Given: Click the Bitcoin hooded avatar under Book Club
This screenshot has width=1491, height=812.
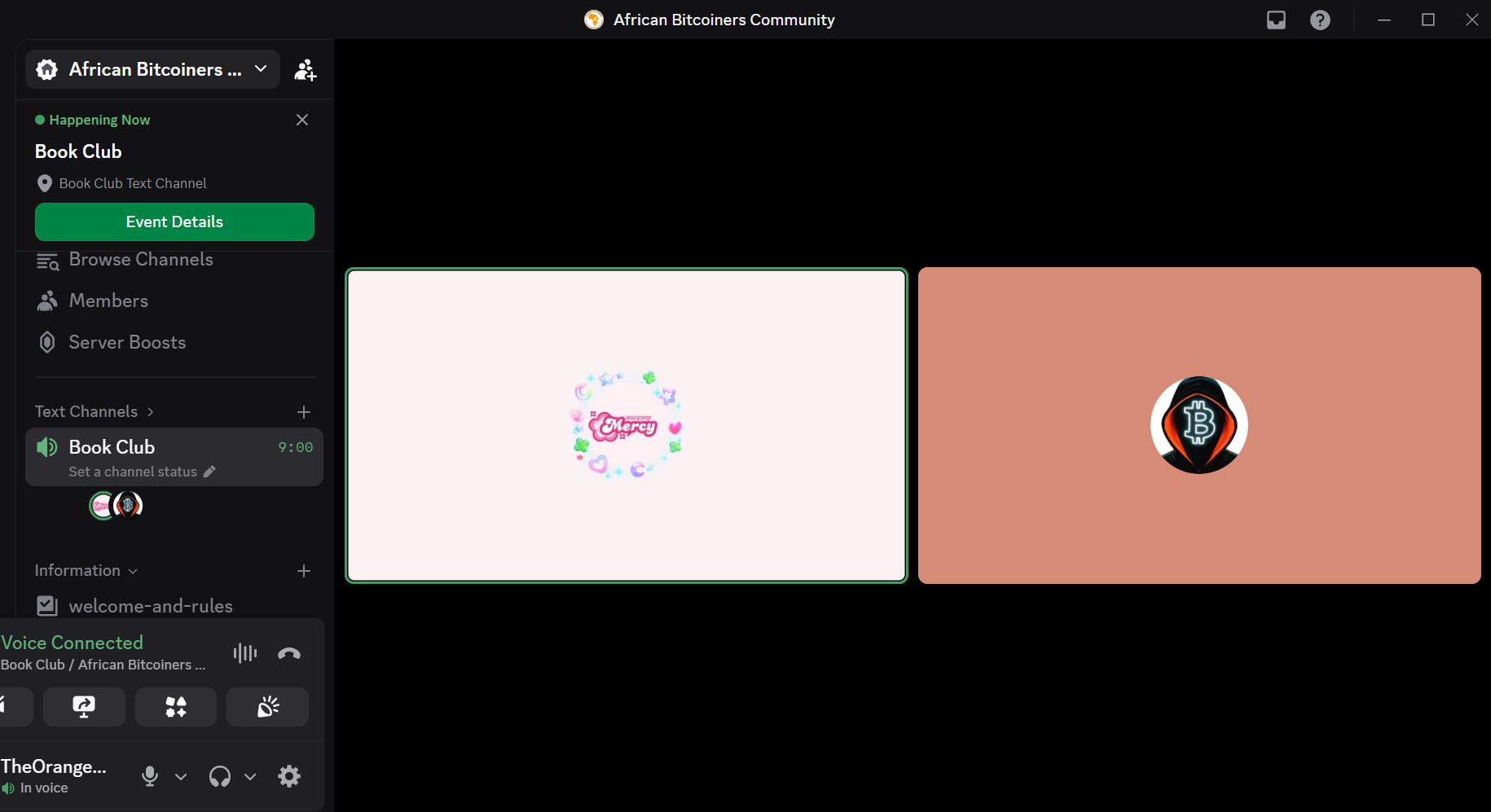Looking at the screenshot, I should click(x=128, y=506).
